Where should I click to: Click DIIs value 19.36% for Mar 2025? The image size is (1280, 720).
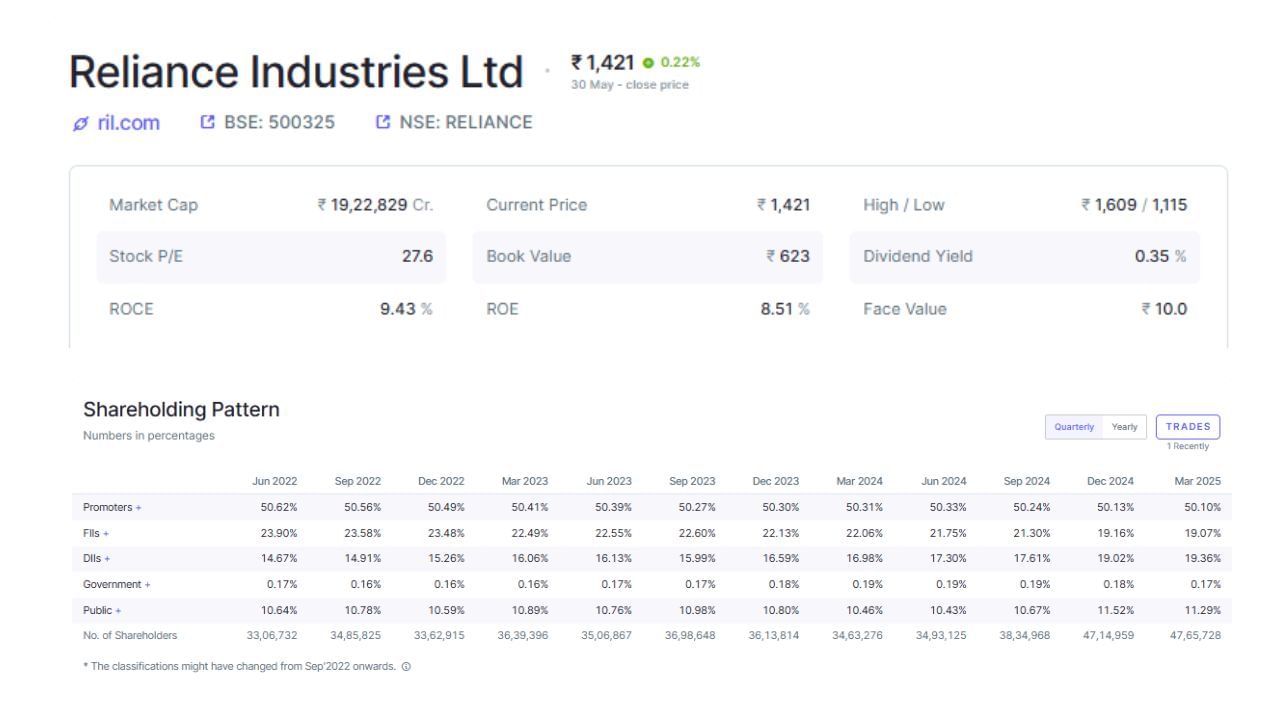pos(1202,559)
